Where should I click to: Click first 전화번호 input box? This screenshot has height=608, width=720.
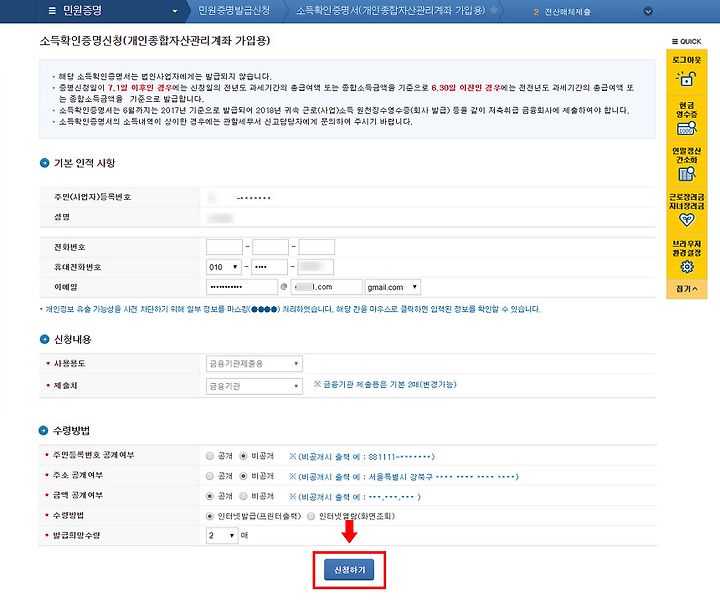click(x=224, y=247)
